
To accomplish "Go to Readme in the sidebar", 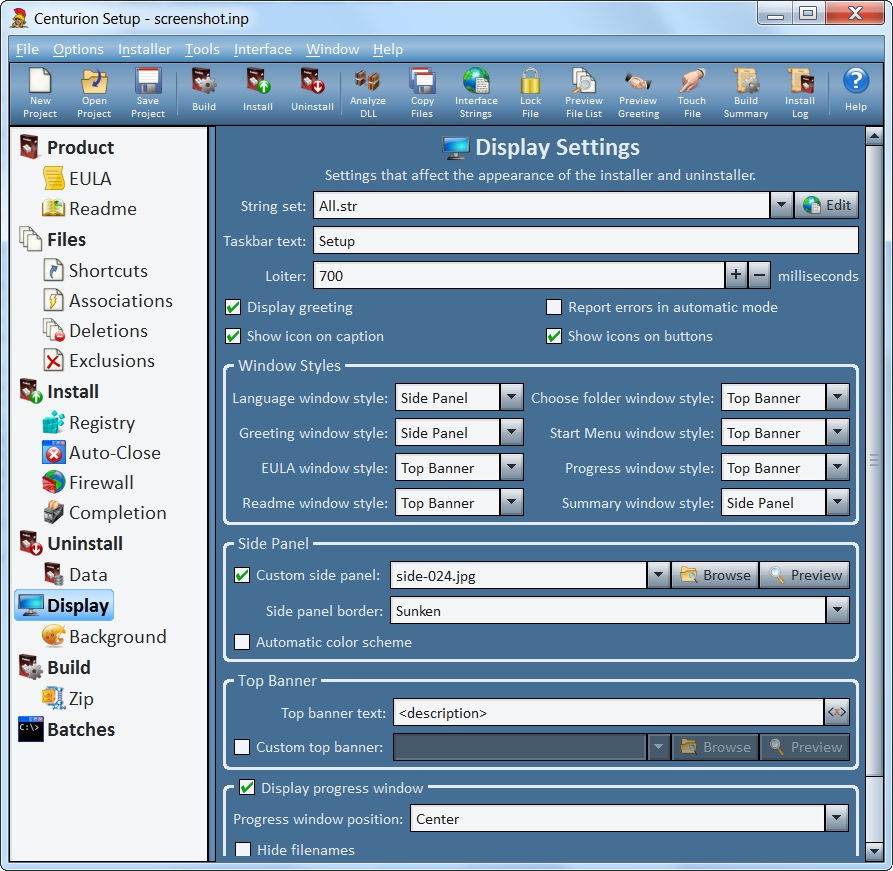I will 89,208.
